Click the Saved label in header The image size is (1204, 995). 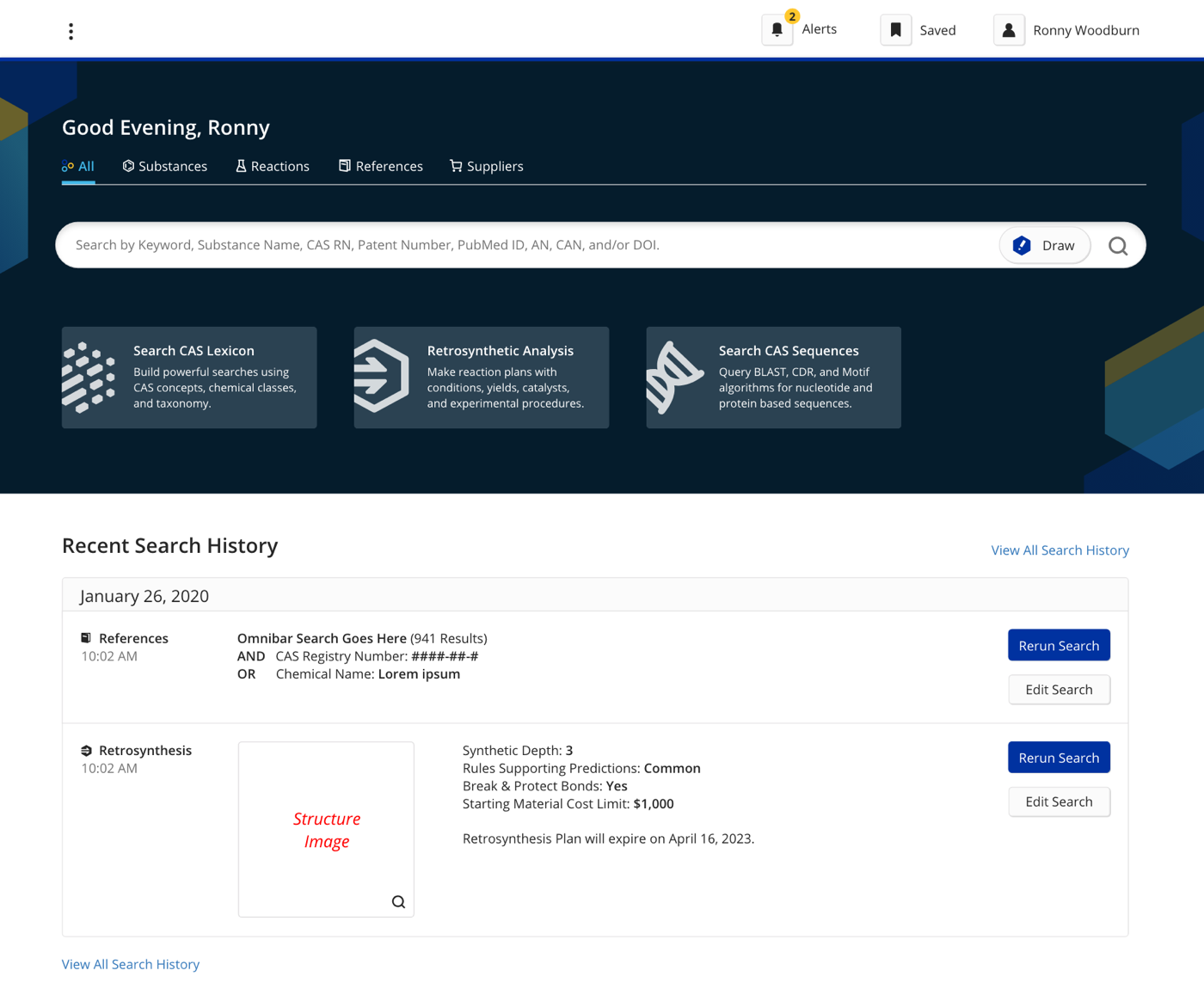(938, 31)
